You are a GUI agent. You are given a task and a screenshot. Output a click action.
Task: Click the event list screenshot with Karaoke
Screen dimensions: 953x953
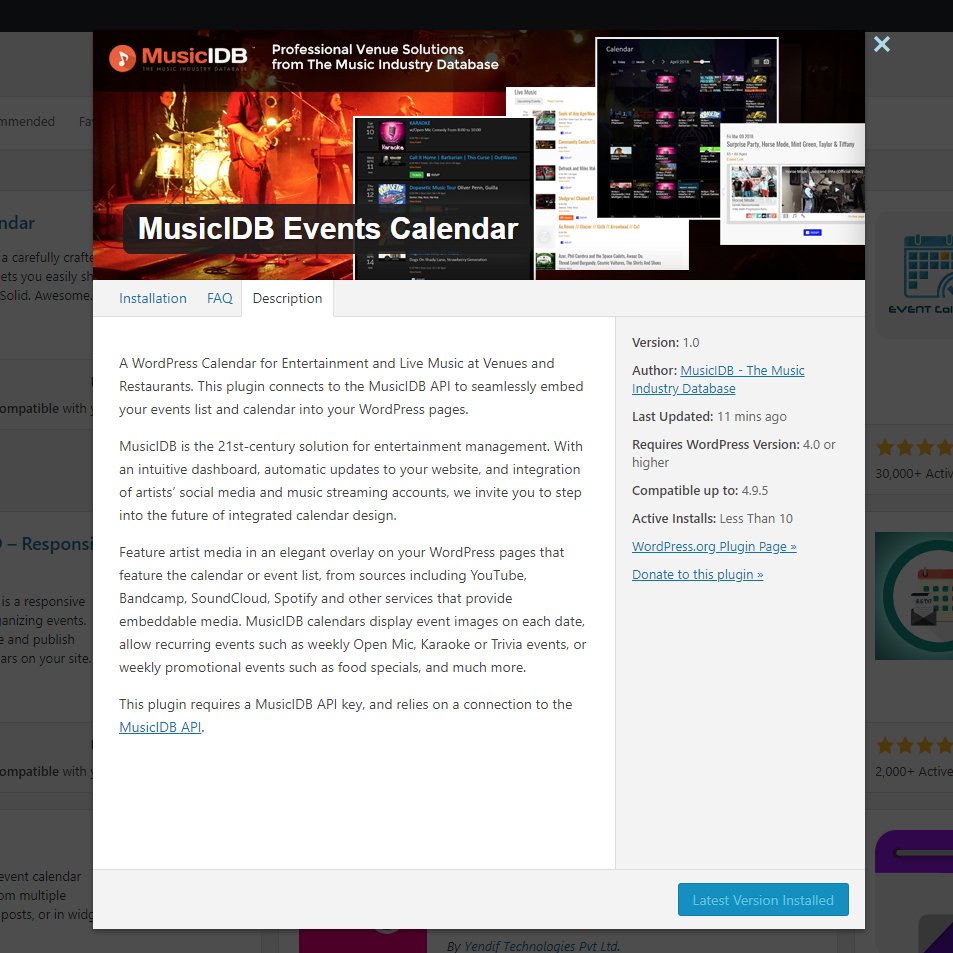coord(444,198)
